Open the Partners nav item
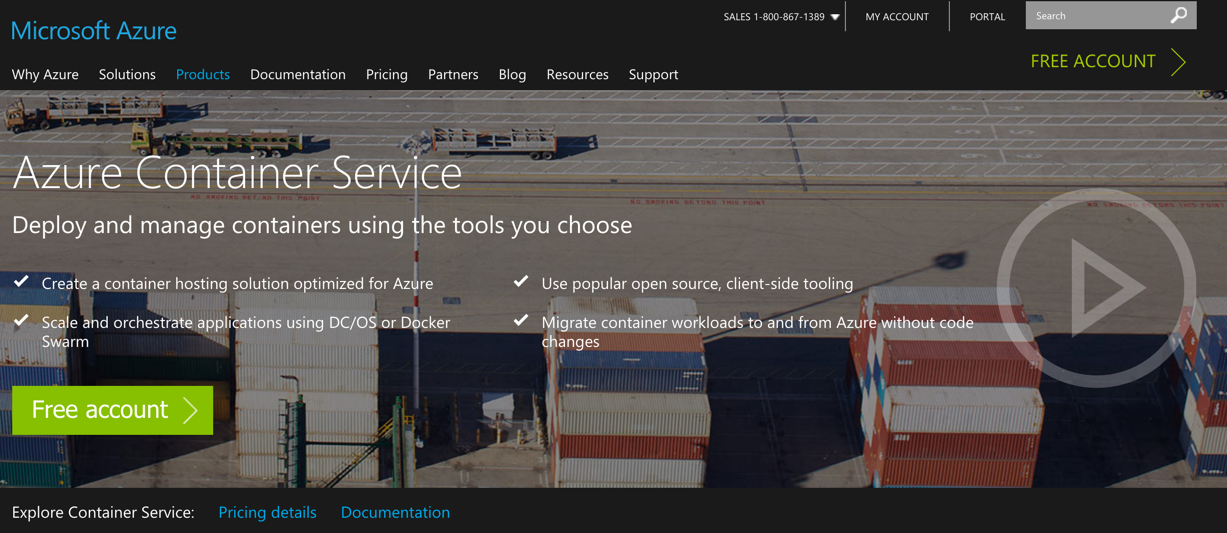Image resolution: width=1227 pixels, height=533 pixels. pos(453,75)
